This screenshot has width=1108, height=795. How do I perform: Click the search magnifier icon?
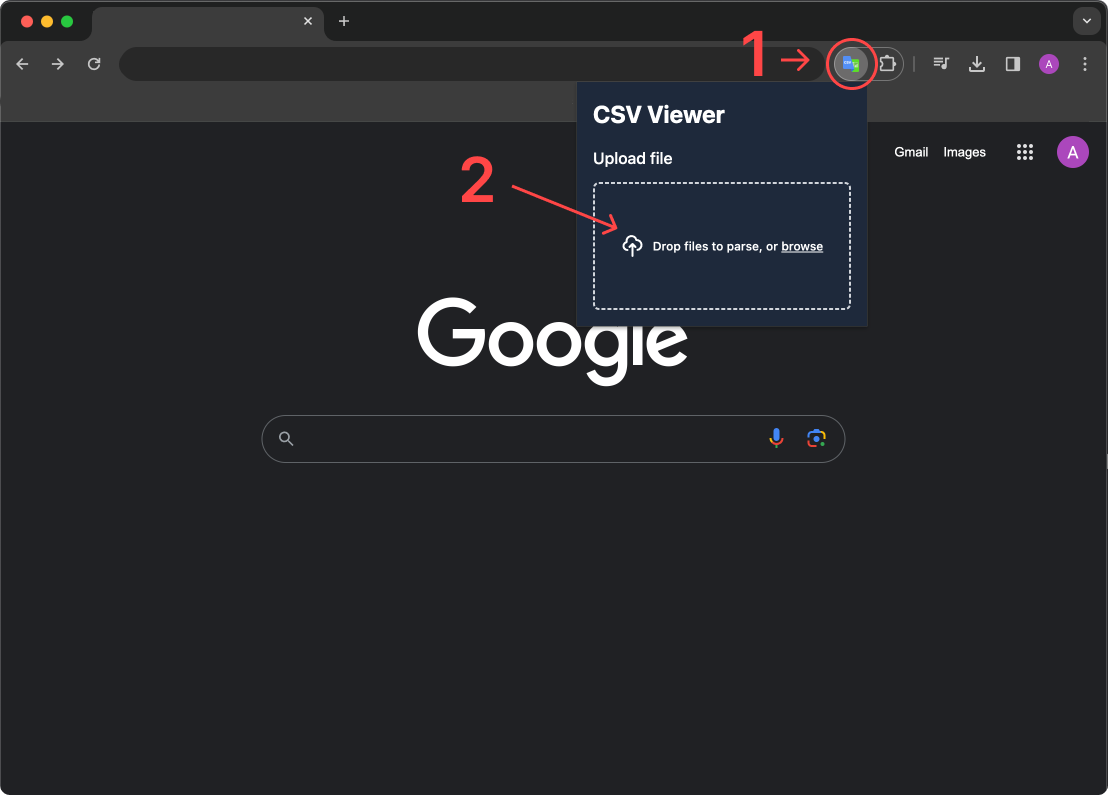tap(286, 438)
